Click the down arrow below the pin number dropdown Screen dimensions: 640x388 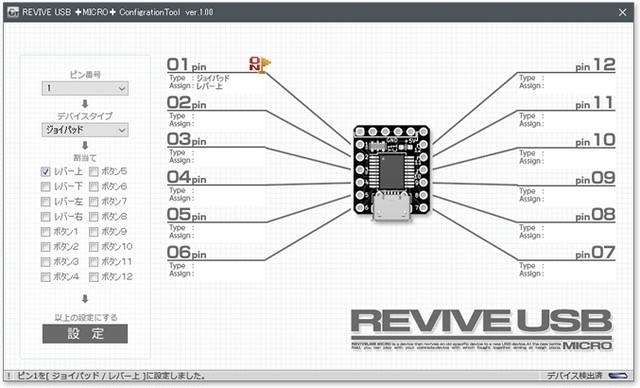(85, 104)
